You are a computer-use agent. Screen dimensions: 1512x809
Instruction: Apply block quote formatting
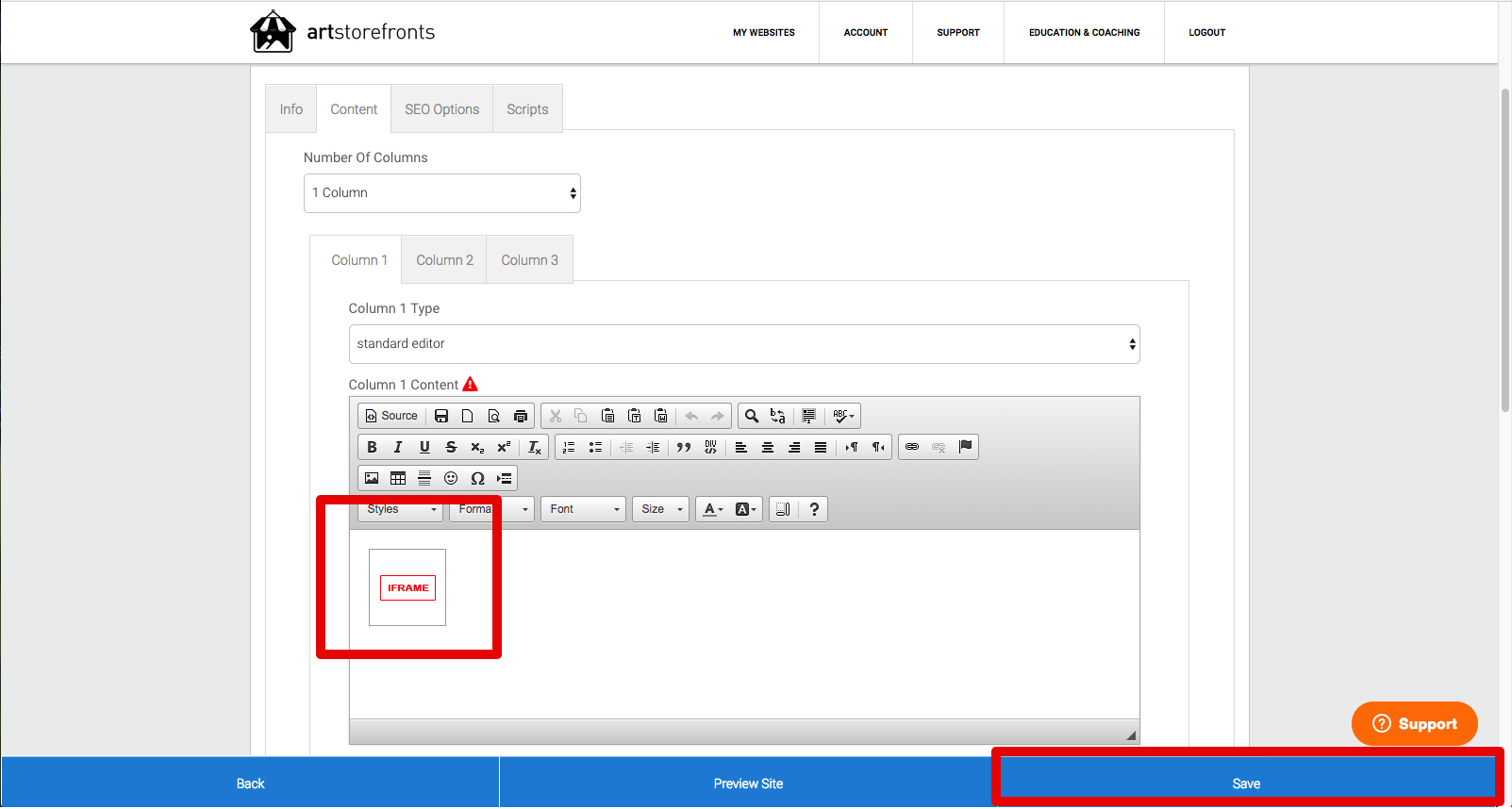684,447
